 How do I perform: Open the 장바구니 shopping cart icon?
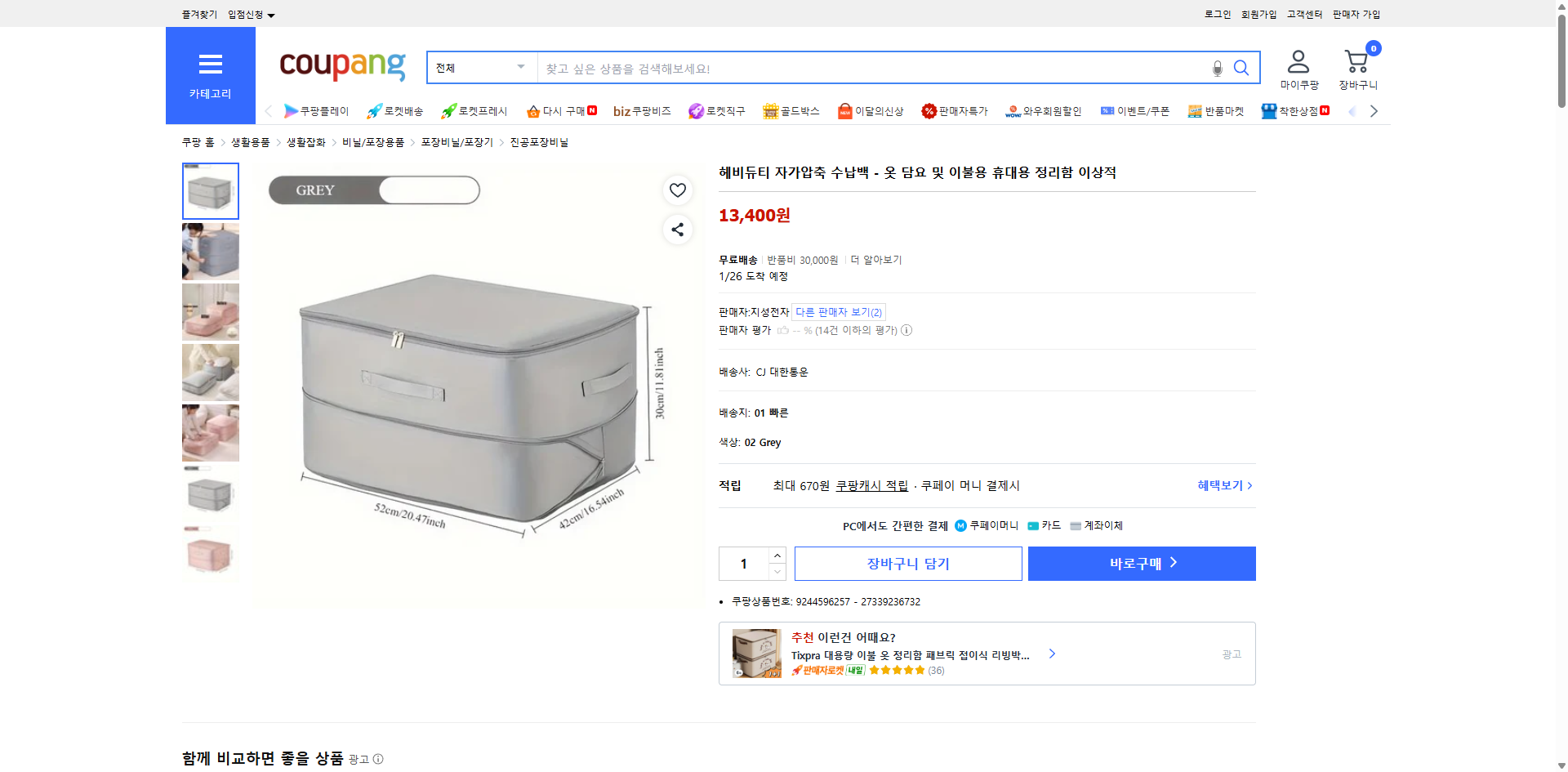pyautogui.click(x=1356, y=59)
